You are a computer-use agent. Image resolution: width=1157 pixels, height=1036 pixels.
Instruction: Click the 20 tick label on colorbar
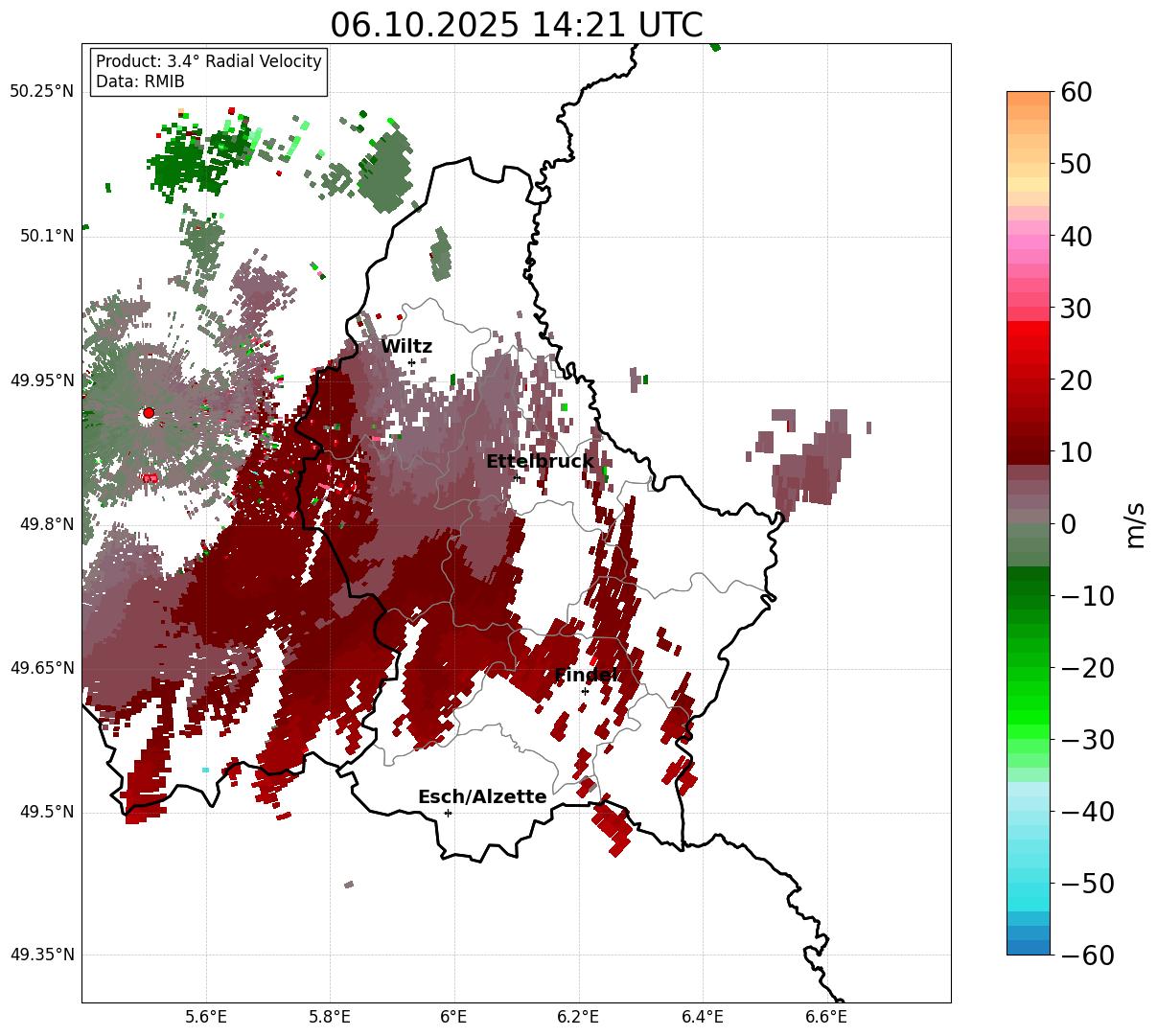(1076, 380)
